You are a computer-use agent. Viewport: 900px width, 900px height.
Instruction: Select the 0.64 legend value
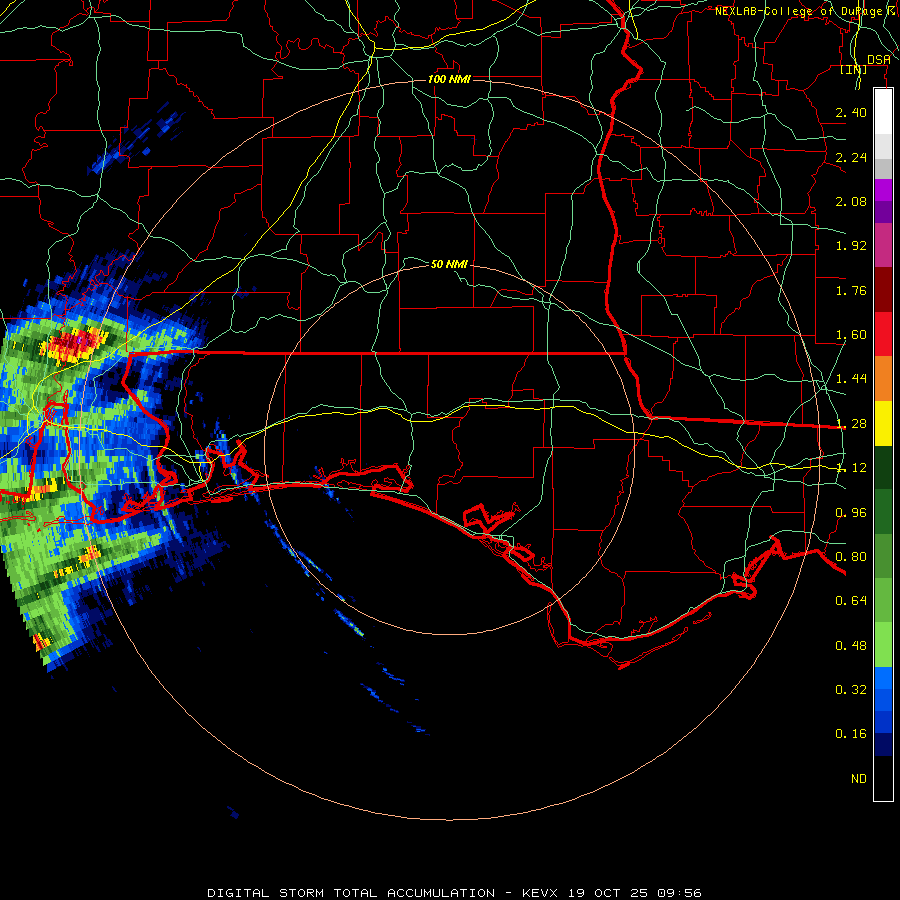click(x=851, y=601)
